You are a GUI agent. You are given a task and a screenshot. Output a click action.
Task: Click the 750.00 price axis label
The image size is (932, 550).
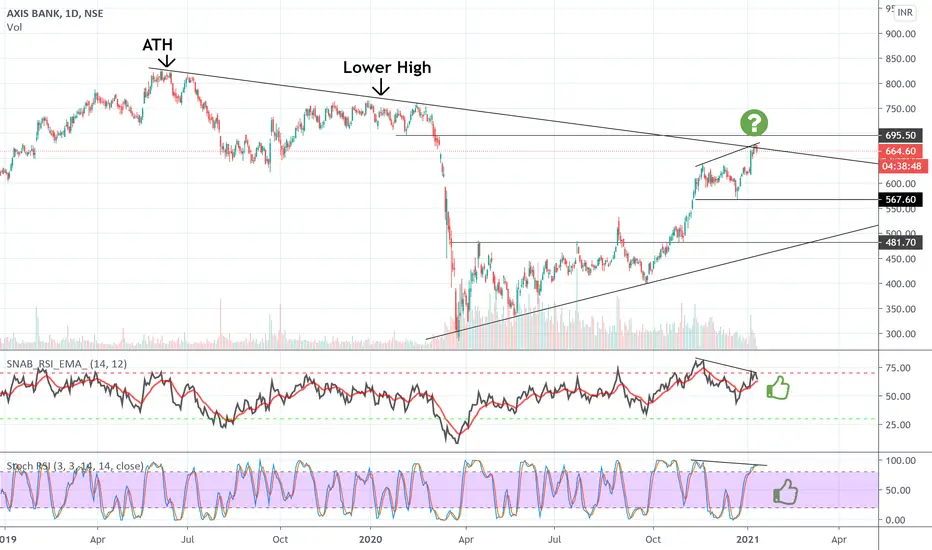click(900, 109)
